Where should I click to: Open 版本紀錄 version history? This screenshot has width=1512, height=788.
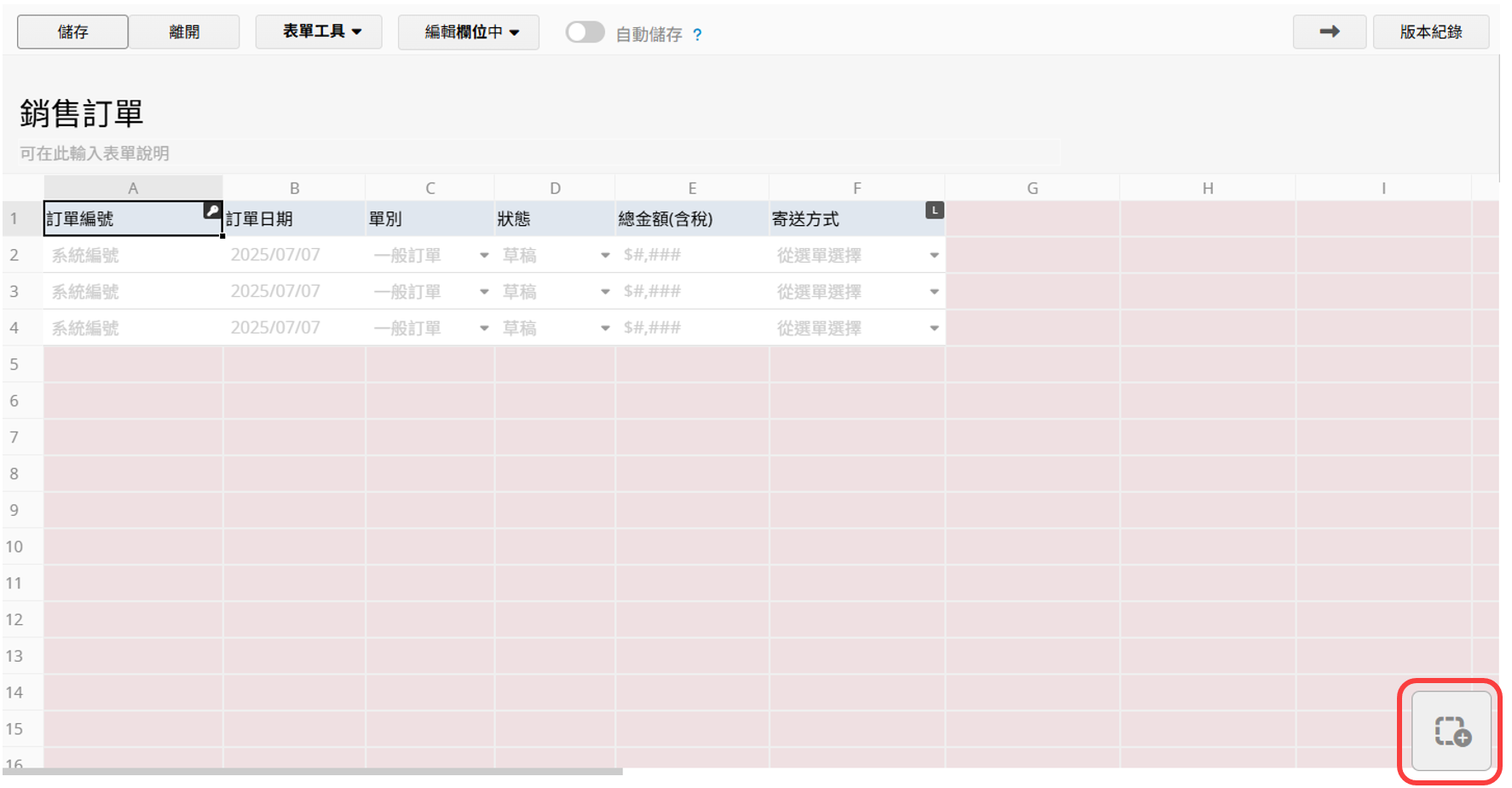pyautogui.click(x=1431, y=32)
